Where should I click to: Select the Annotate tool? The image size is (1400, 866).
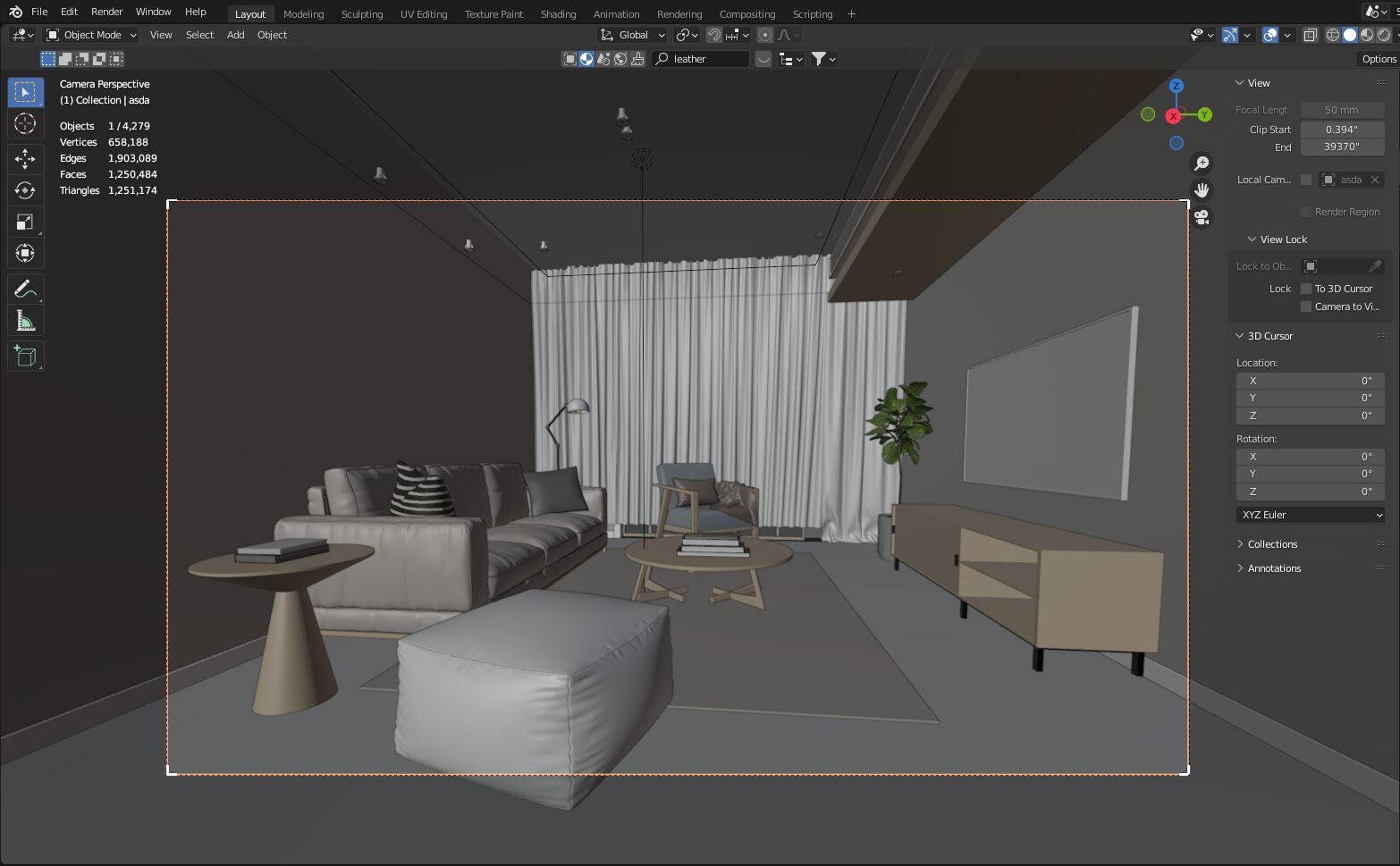(25, 289)
